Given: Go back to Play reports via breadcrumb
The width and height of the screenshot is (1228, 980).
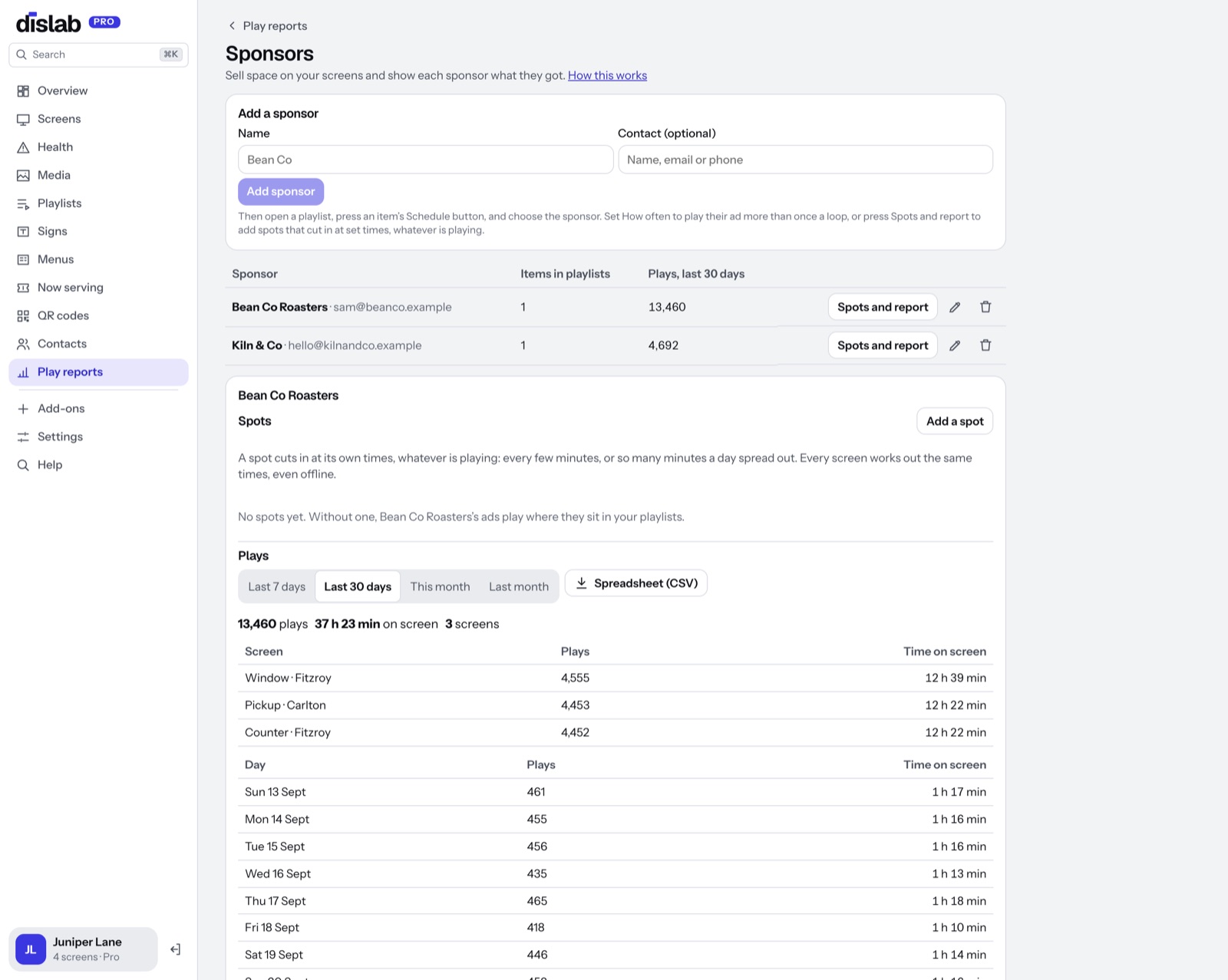Looking at the screenshot, I should pyautogui.click(x=268, y=25).
